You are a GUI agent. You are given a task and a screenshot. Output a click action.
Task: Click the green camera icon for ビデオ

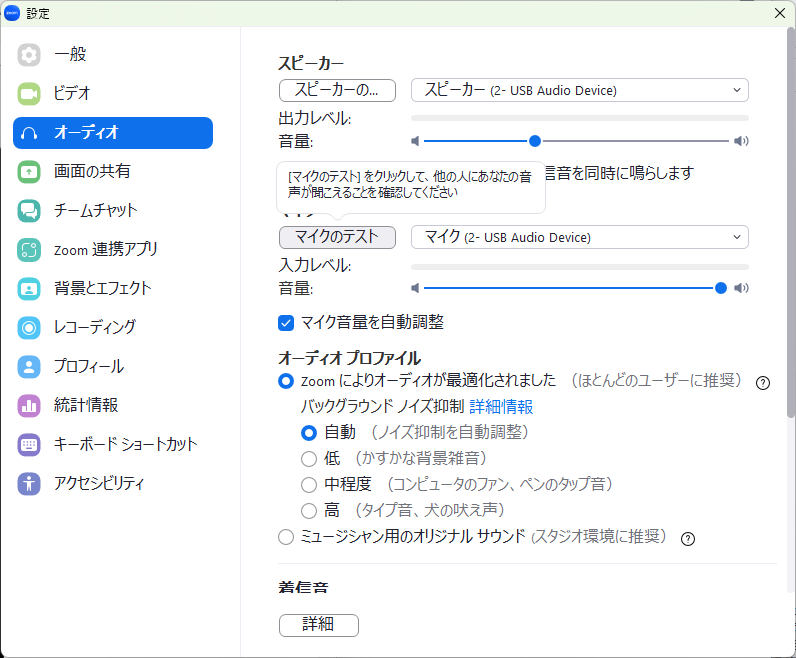pyautogui.click(x=29, y=93)
